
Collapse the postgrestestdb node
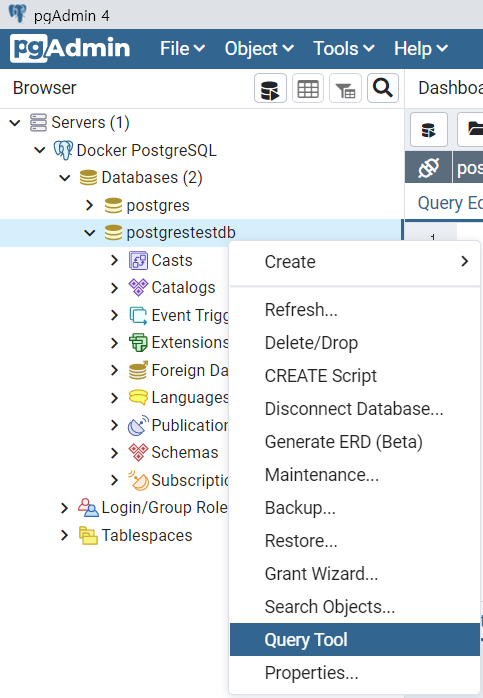click(90, 233)
